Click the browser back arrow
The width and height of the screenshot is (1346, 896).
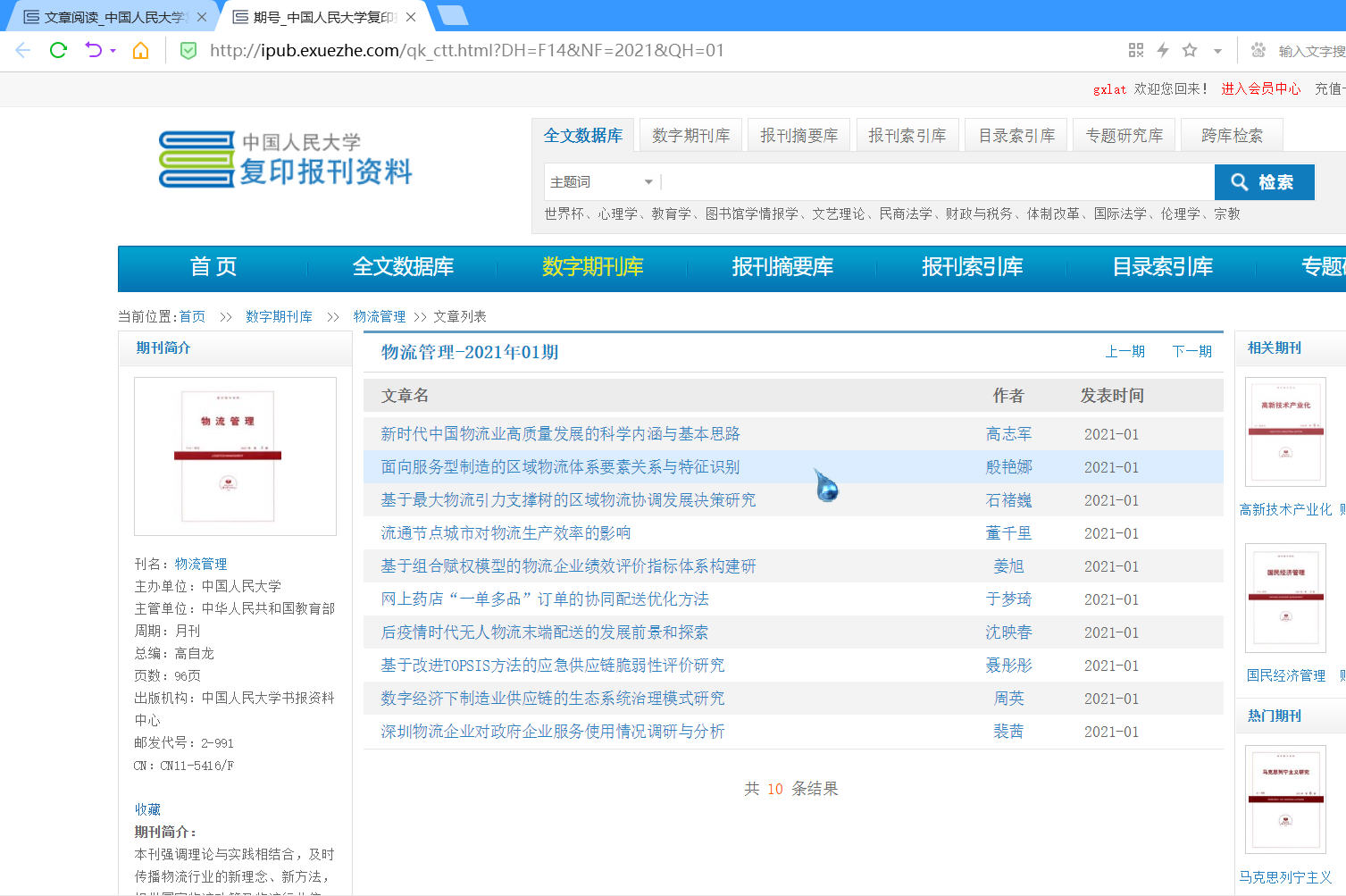click(x=23, y=50)
